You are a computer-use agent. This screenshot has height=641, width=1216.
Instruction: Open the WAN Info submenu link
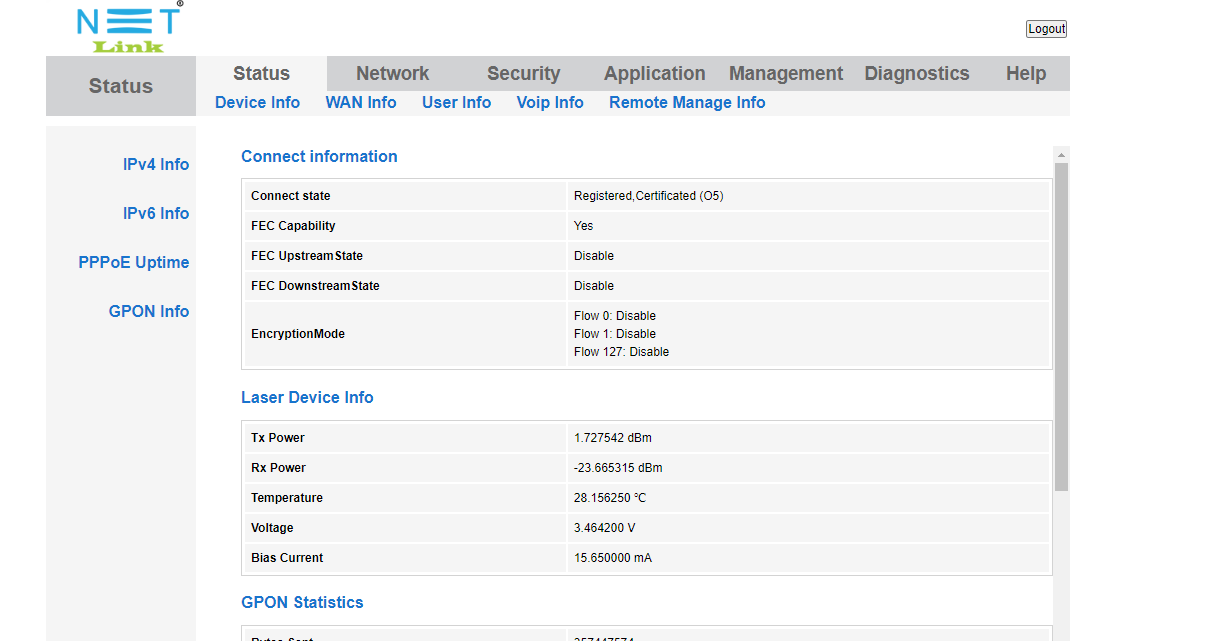360,102
